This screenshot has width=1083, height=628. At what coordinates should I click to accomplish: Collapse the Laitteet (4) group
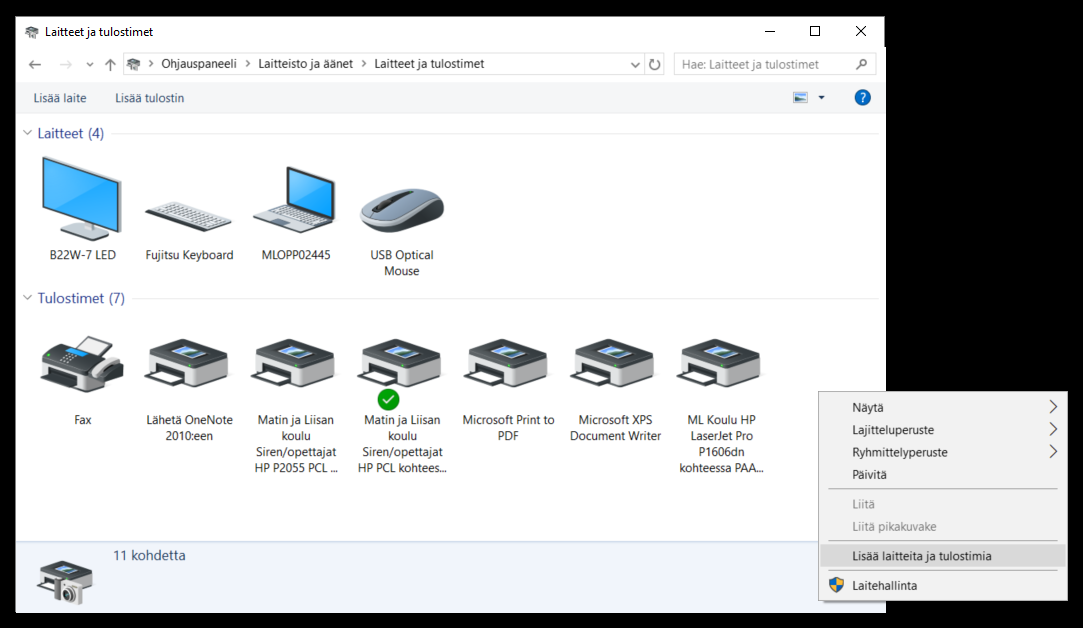click(x=28, y=133)
